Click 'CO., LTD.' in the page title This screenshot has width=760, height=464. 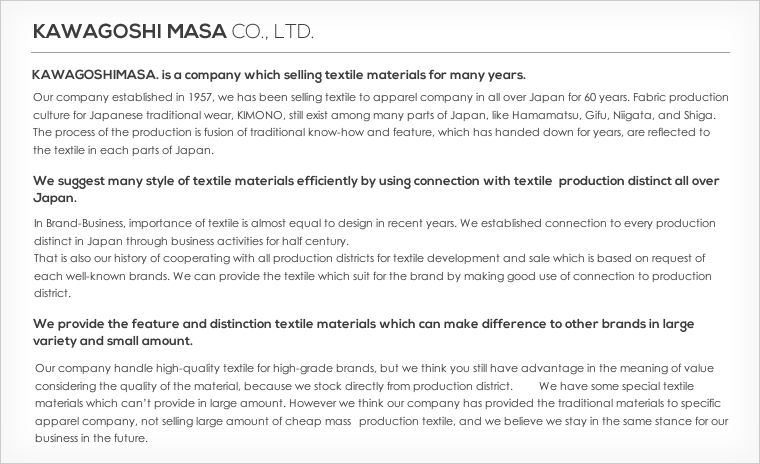pyautogui.click(x=273, y=32)
